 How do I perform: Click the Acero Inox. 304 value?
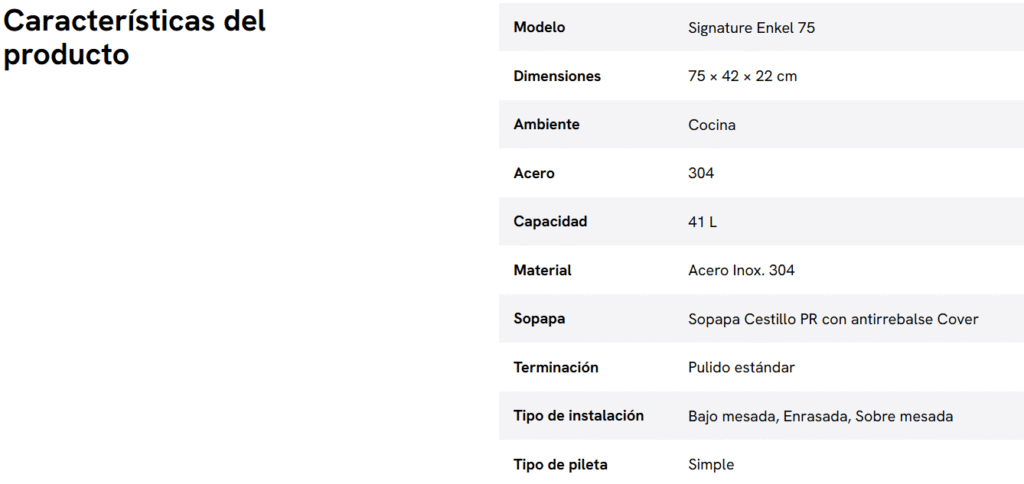coord(741,270)
